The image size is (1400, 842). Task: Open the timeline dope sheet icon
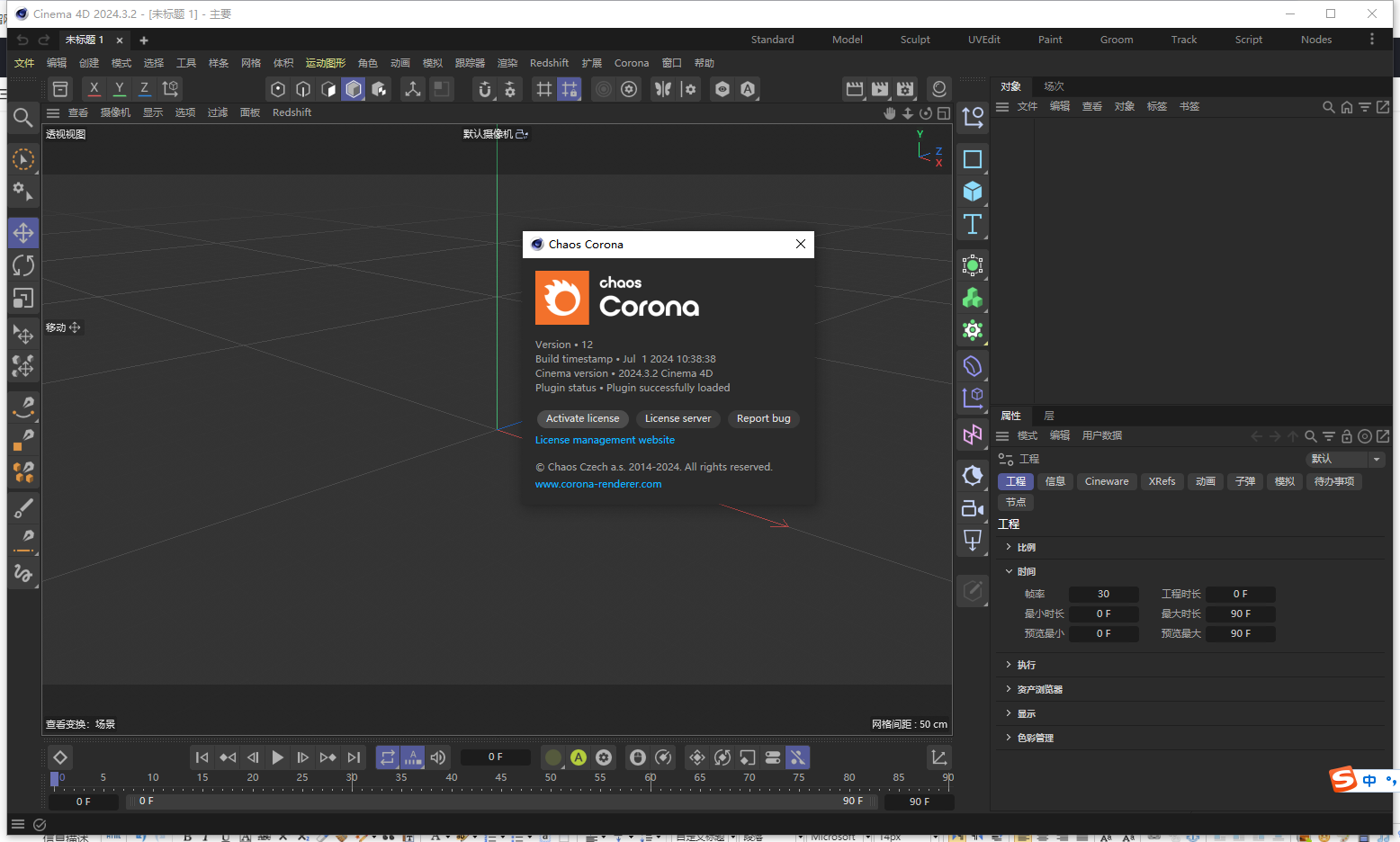click(x=938, y=757)
